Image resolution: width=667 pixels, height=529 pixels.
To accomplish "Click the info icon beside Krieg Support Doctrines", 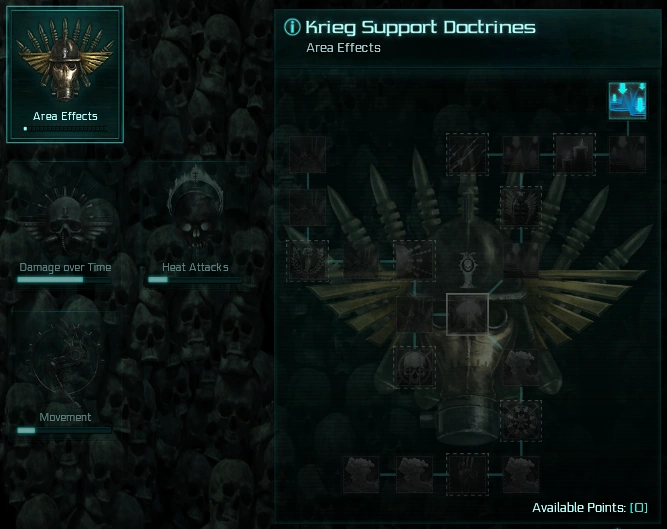I will (292, 27).
